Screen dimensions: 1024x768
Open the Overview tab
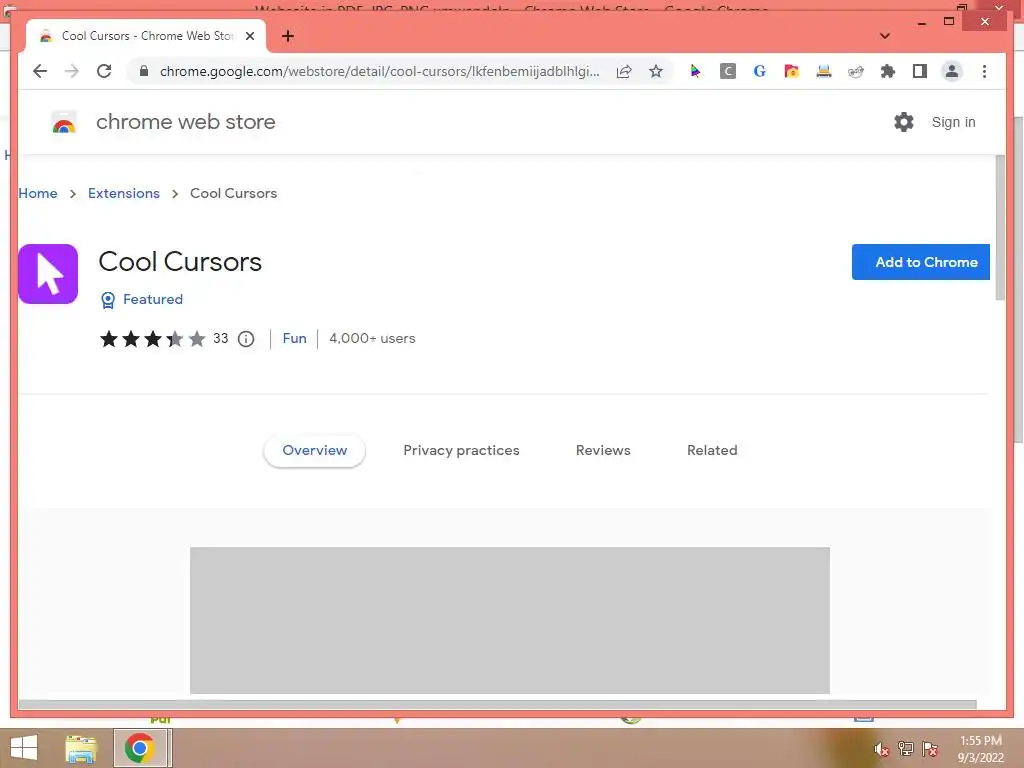314,451
